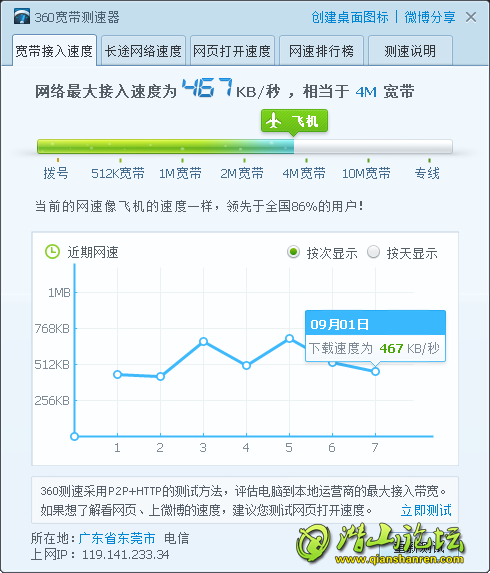Viewport: 490px width, 573px height.
Task: Click the 4M宽带 scale label
Action: click(304, 173)
